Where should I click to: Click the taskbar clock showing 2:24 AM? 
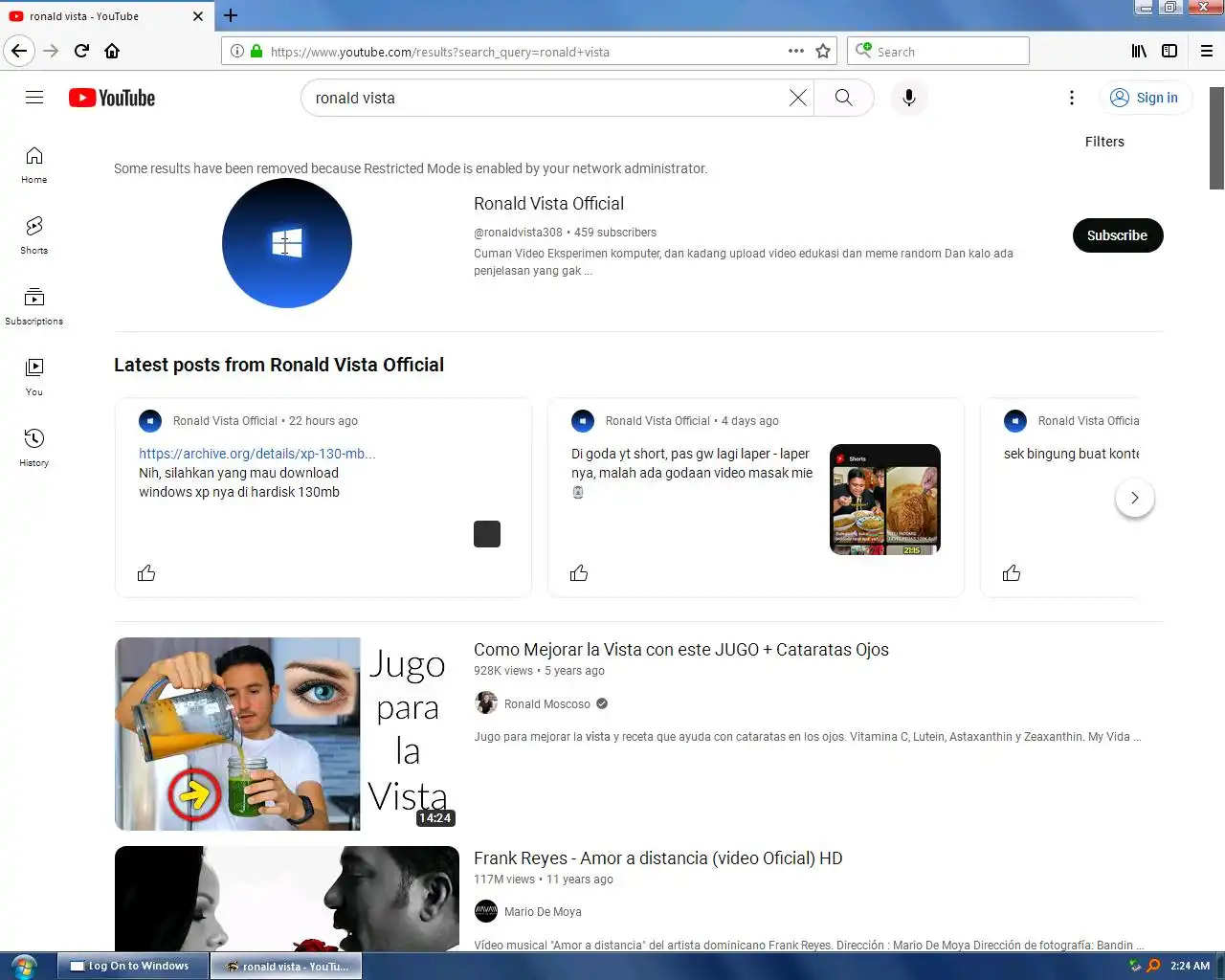tap(1190, 966)
